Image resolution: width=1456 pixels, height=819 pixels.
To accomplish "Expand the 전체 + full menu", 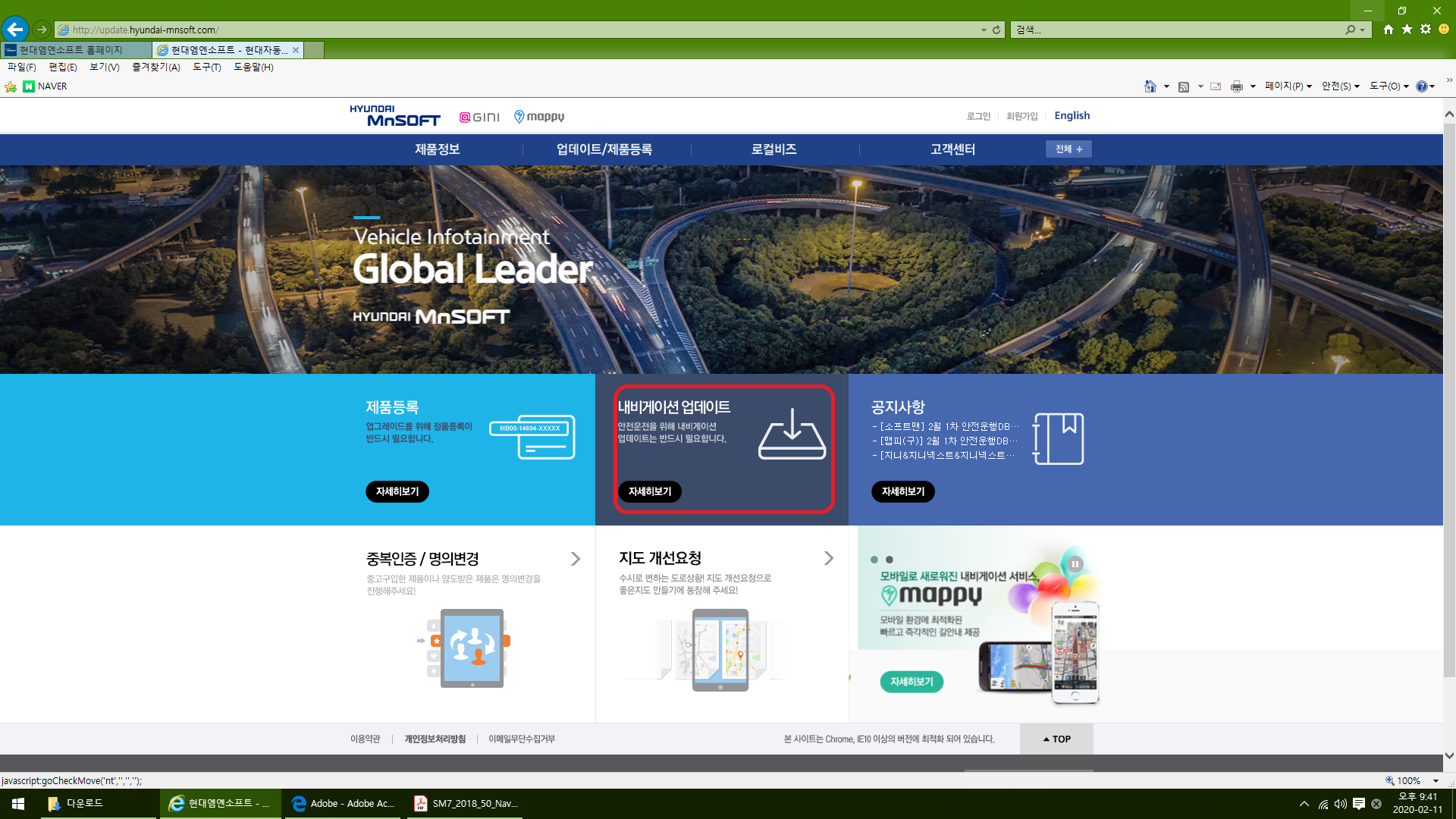I will click(1068, 149).
